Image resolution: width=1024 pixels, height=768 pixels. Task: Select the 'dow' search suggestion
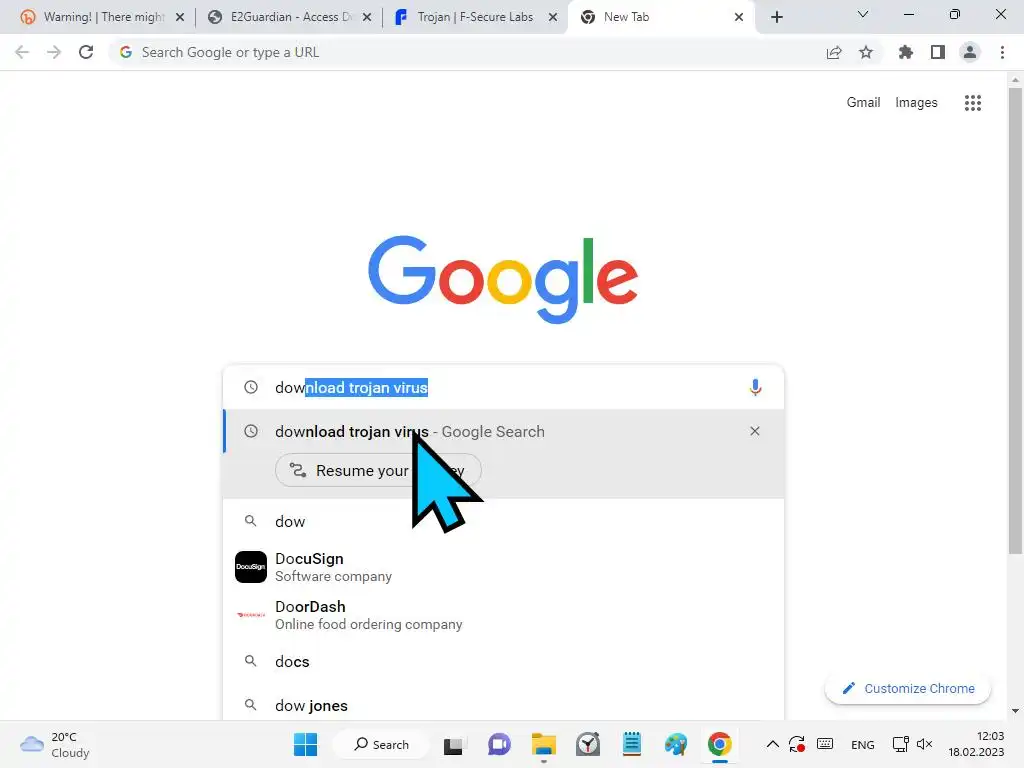(503, 521)
